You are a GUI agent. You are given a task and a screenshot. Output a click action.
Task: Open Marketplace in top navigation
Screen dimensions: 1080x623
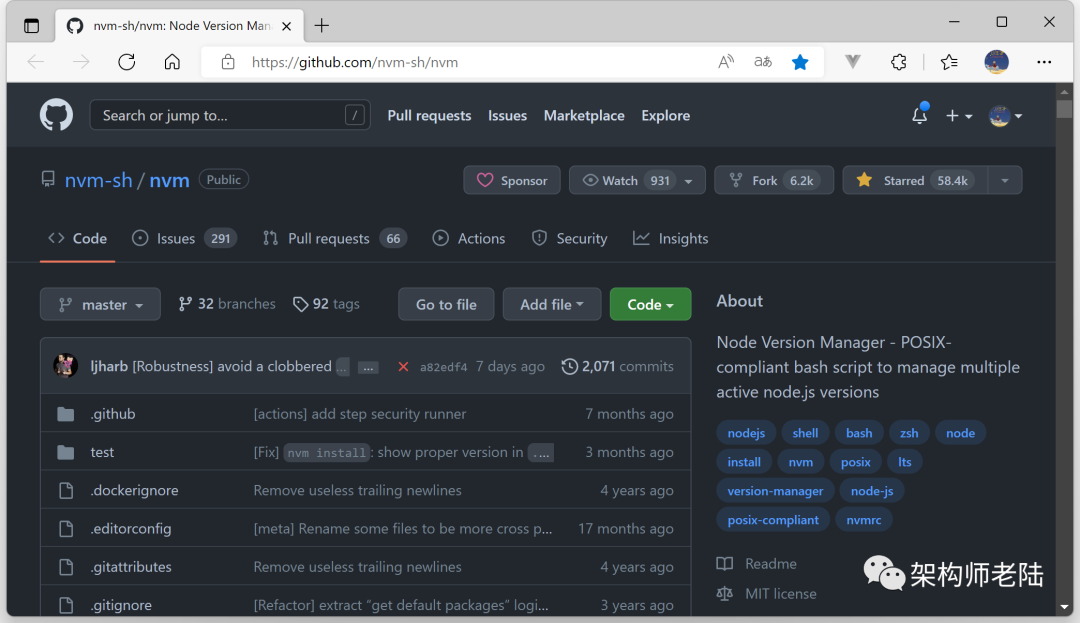click(x=584, y=116)
